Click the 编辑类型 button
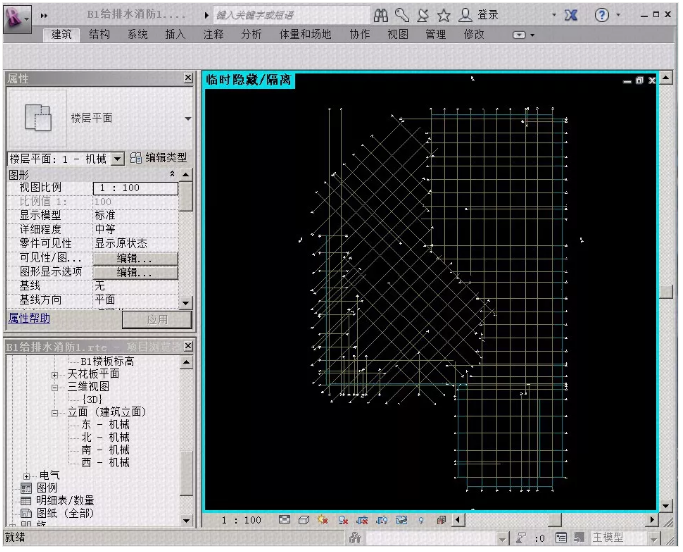Viewport: 683px width, 552px height. [159, 158]
